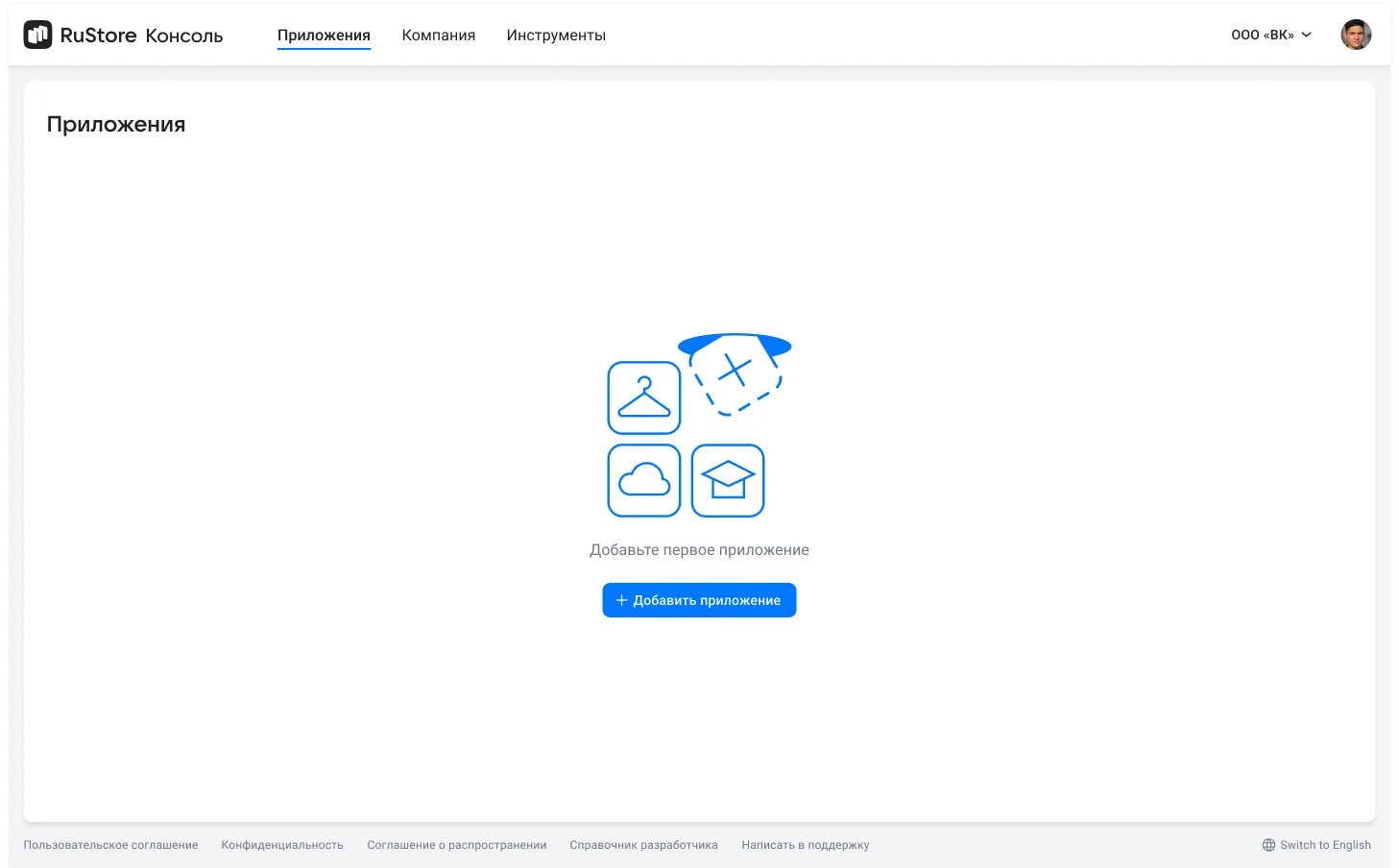Screen dimensions: 1399x868
Task: Click the globe icon in footer
Action: pyautogui.click(x=1268, y=845)
